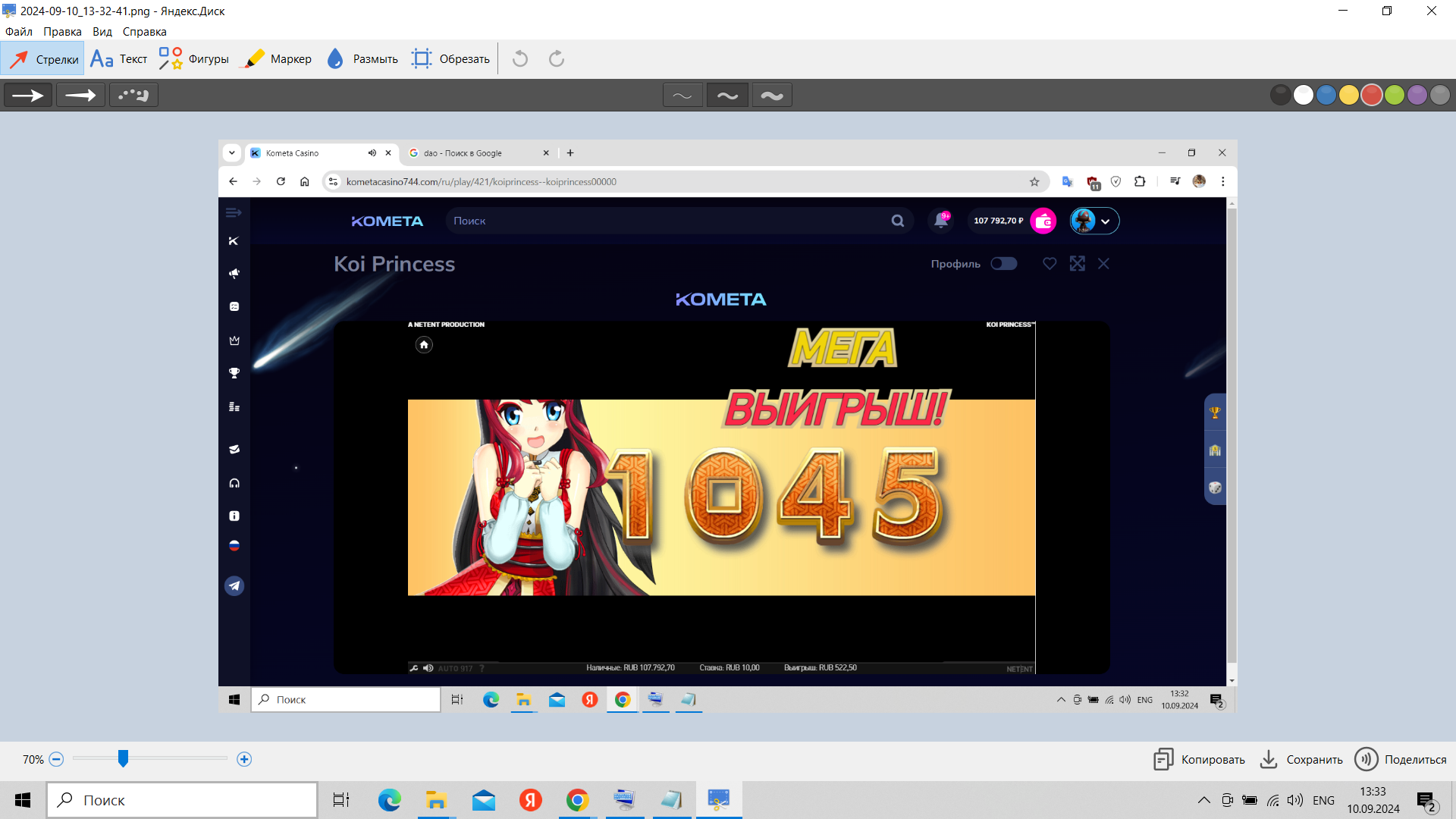
Task: Activate the Маркер highlighter tool
Action: (x=276, y=59)
